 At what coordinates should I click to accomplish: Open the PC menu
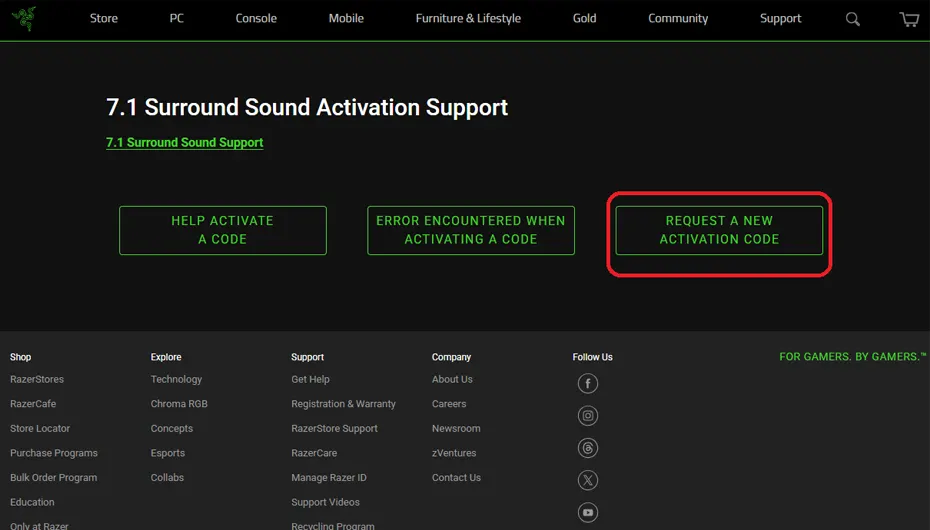tap(177, 18)
